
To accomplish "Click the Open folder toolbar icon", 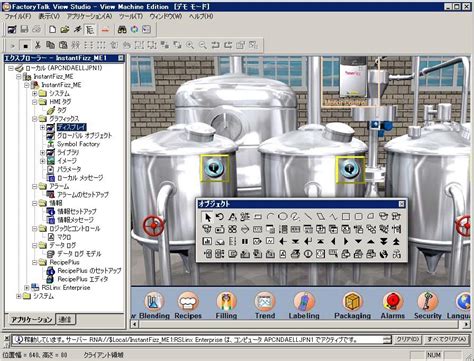I will point(65,30).
